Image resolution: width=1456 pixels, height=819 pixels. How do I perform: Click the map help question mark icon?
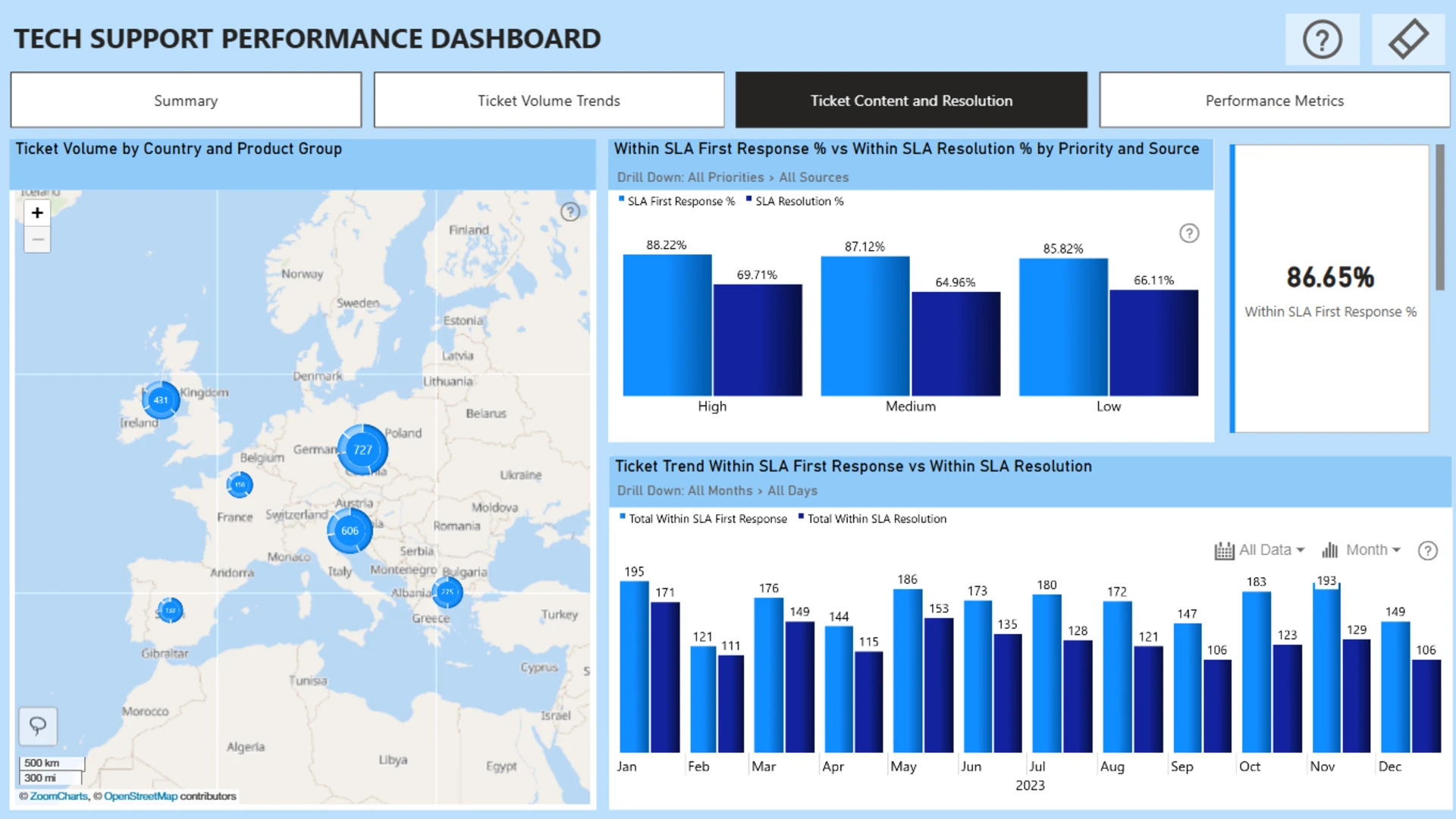pos(570,212)
